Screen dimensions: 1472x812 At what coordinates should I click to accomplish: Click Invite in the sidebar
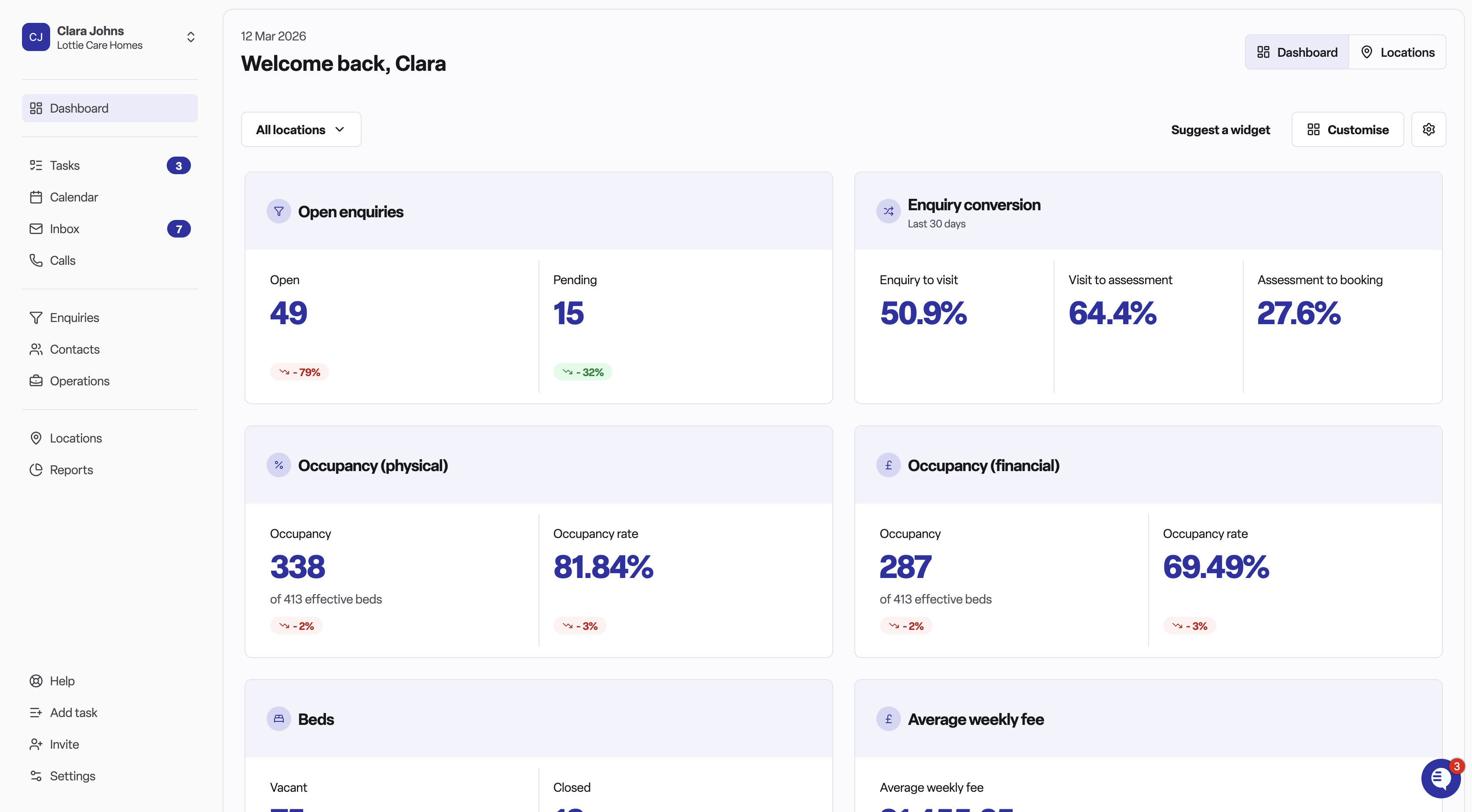tap(110, 745)
